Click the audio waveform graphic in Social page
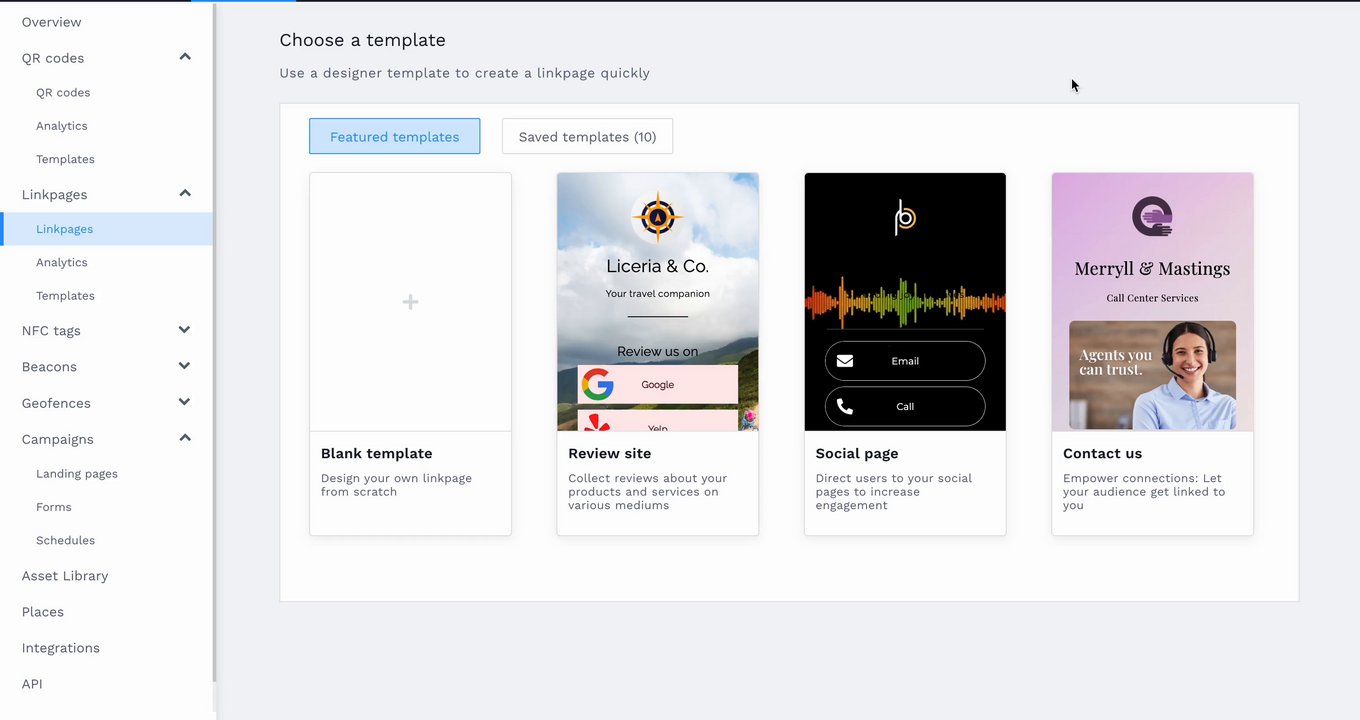 [905, 302]
